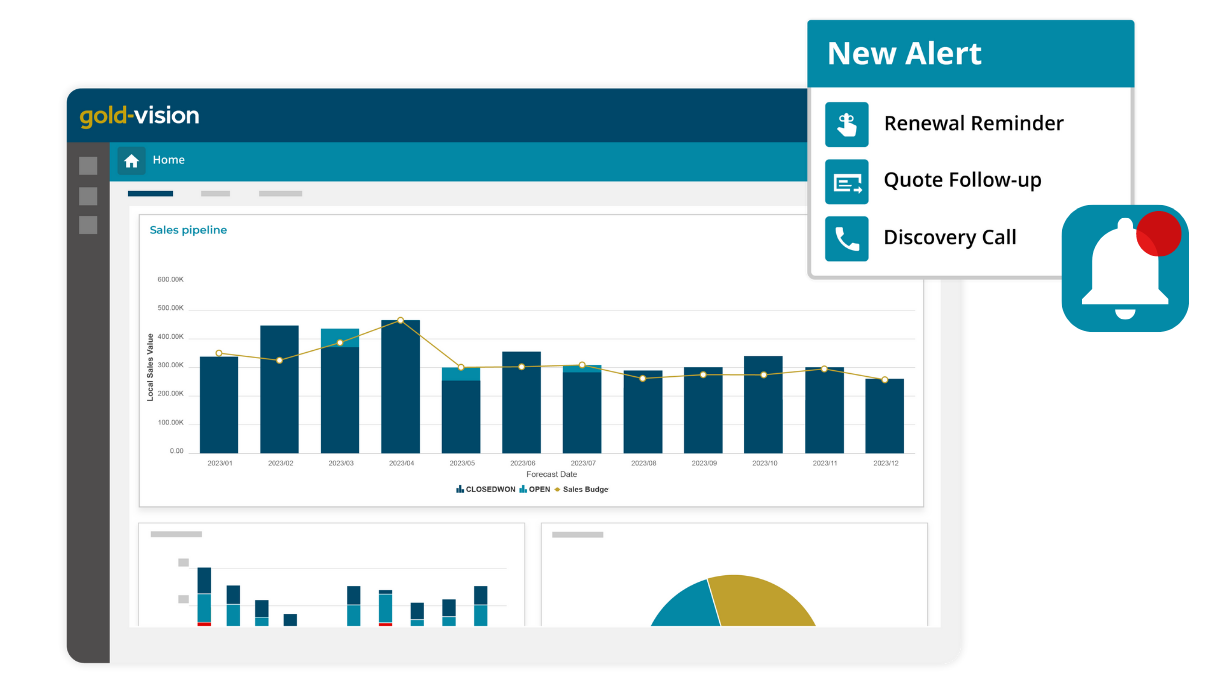Select the 2023/01 bar in Sales pipeline
1224x696 pixels.
click(219, 405)
